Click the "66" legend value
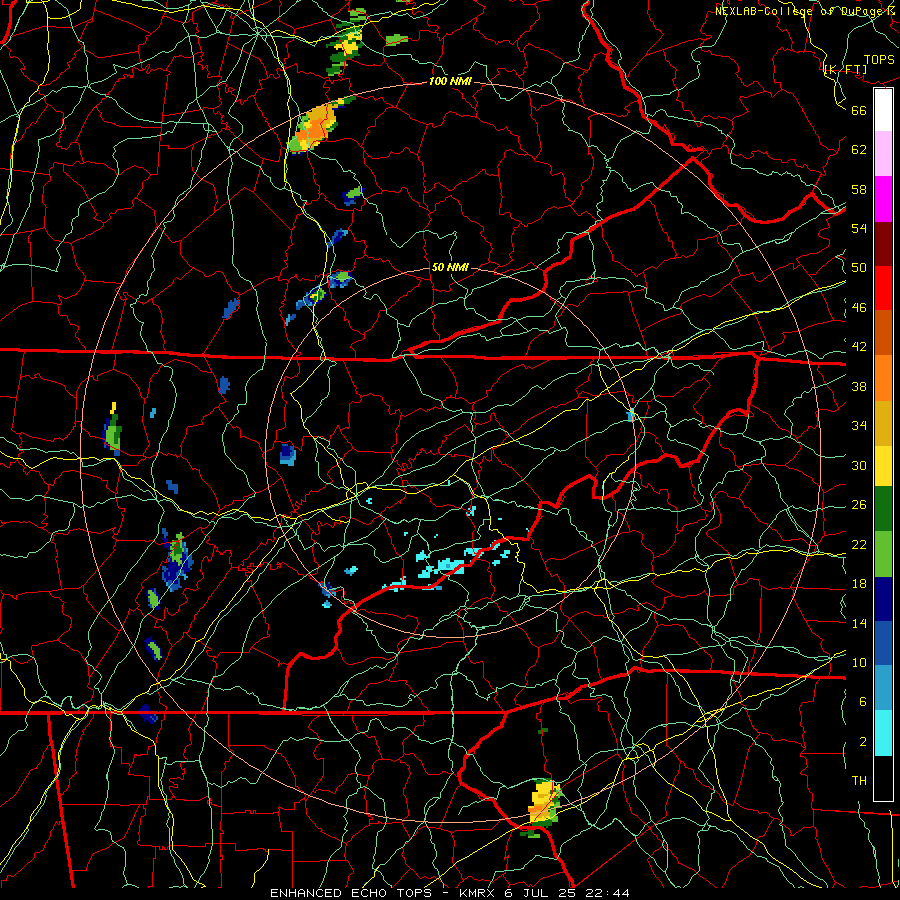Image resolution: width=900 pixels, height=900 pixels. [859, 110]
